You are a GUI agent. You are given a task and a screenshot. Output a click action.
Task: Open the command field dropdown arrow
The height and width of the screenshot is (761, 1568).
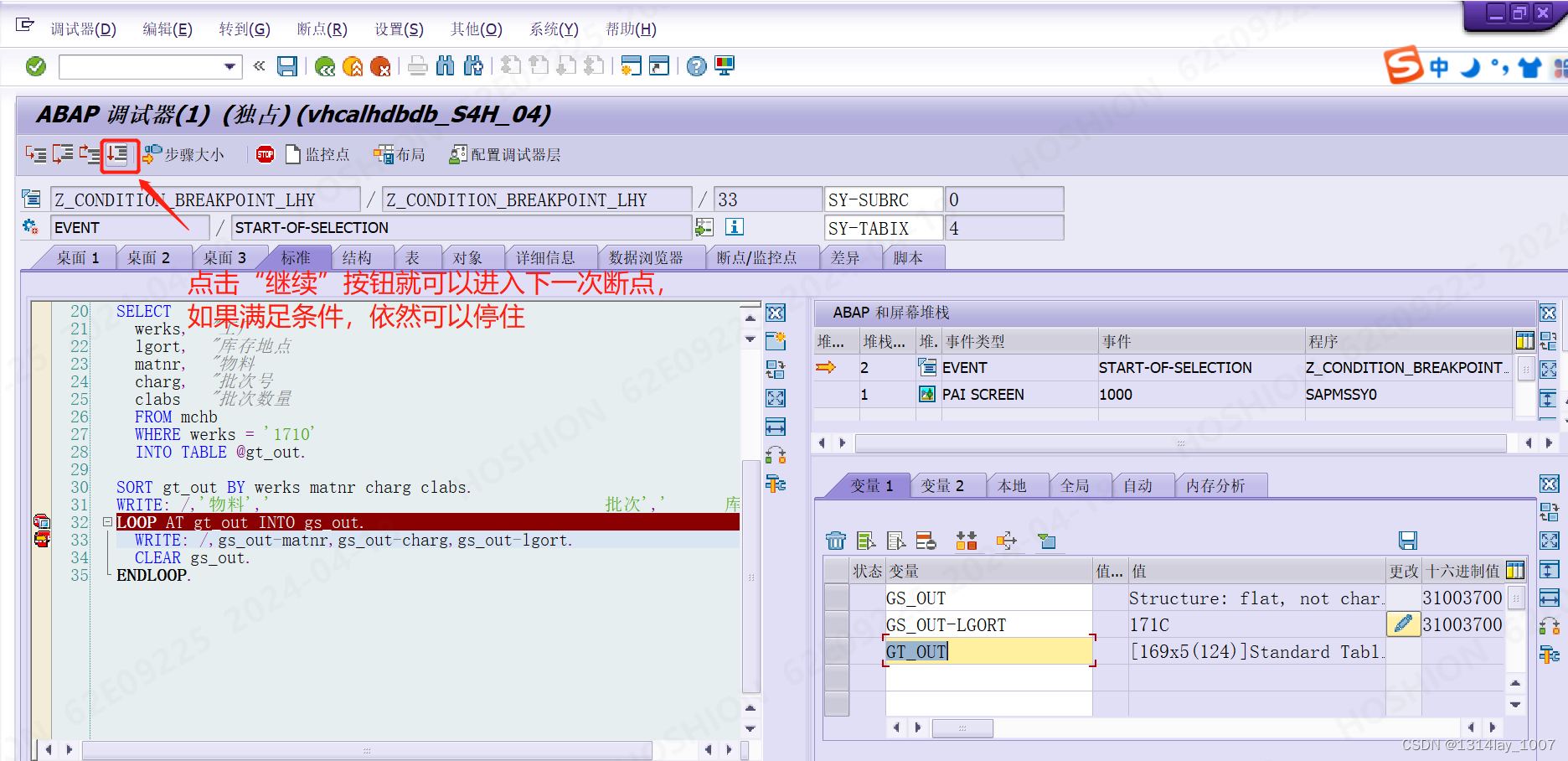click(x=230, y=66)
